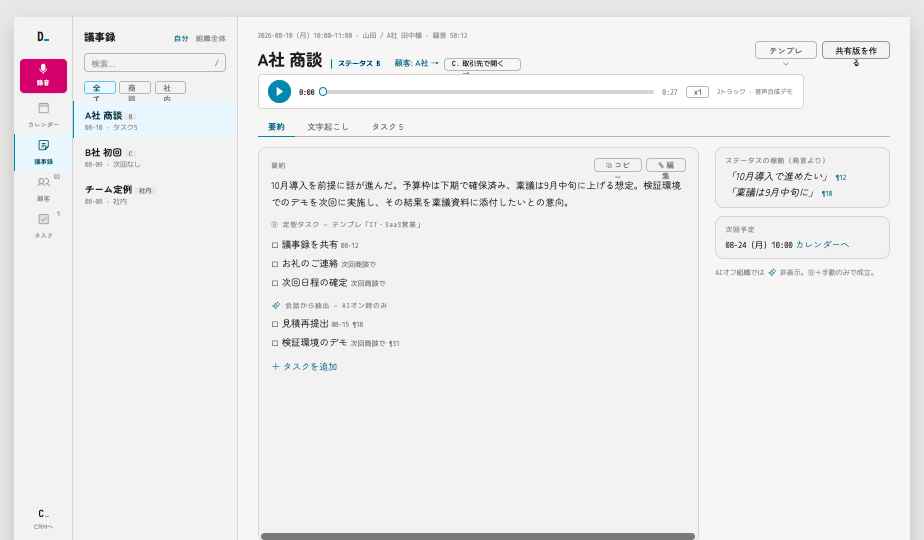Image resolution: width=924 pixels, height=540 pixels.
Task: Open the テンプレ dropdown
Action: [x=786, y=51]
